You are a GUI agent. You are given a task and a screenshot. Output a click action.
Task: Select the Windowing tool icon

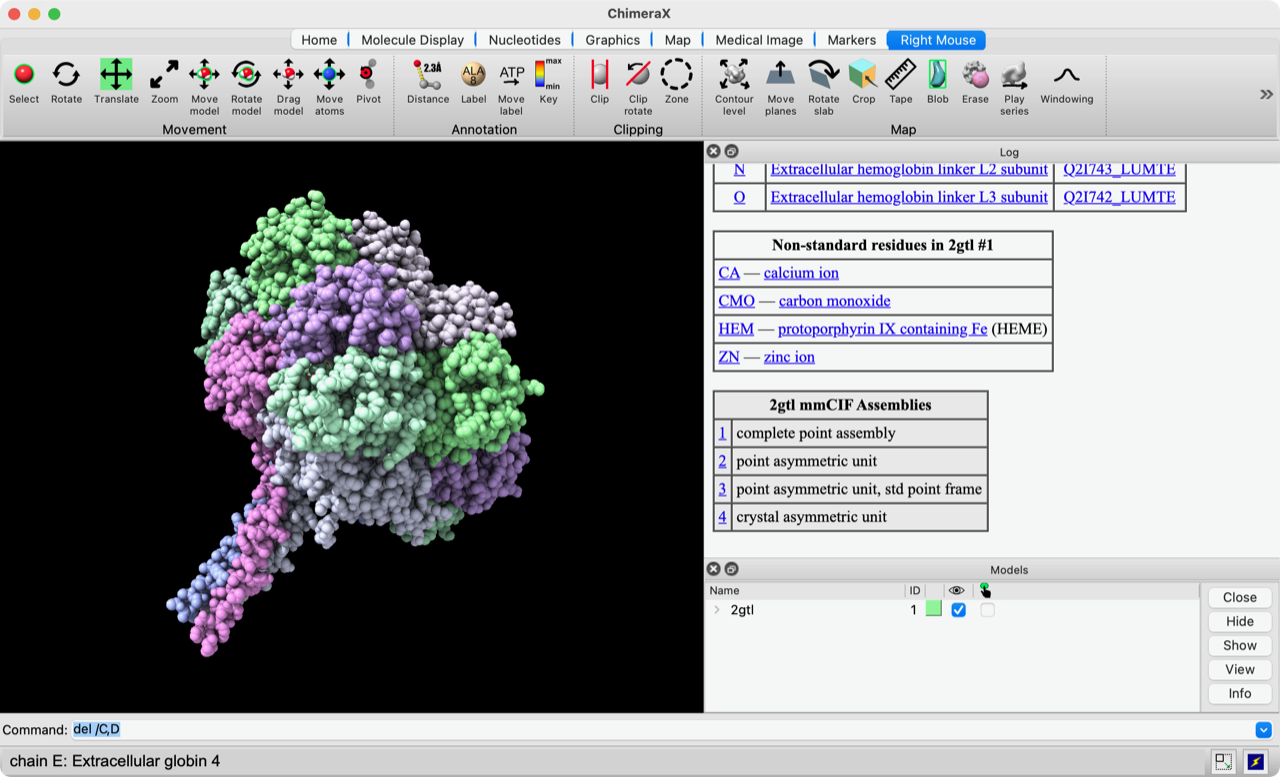pos(1066,76)
